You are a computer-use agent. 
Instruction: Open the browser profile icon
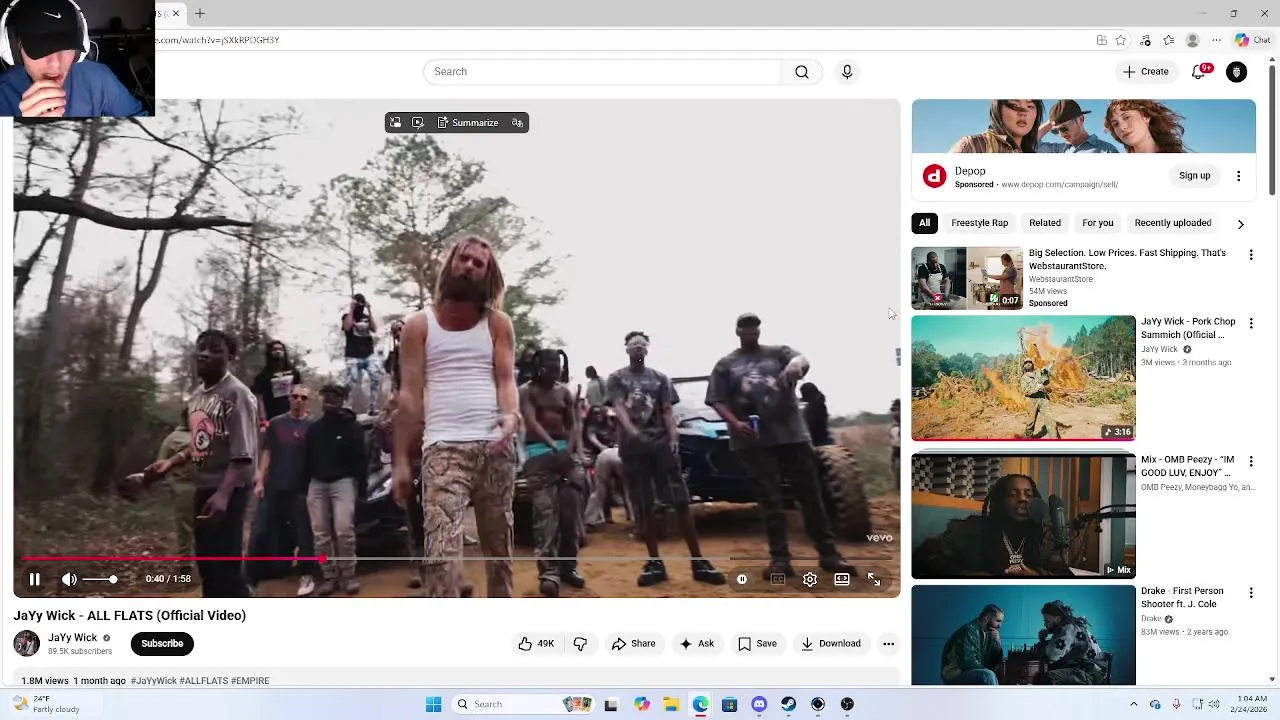pos(1192,40)
